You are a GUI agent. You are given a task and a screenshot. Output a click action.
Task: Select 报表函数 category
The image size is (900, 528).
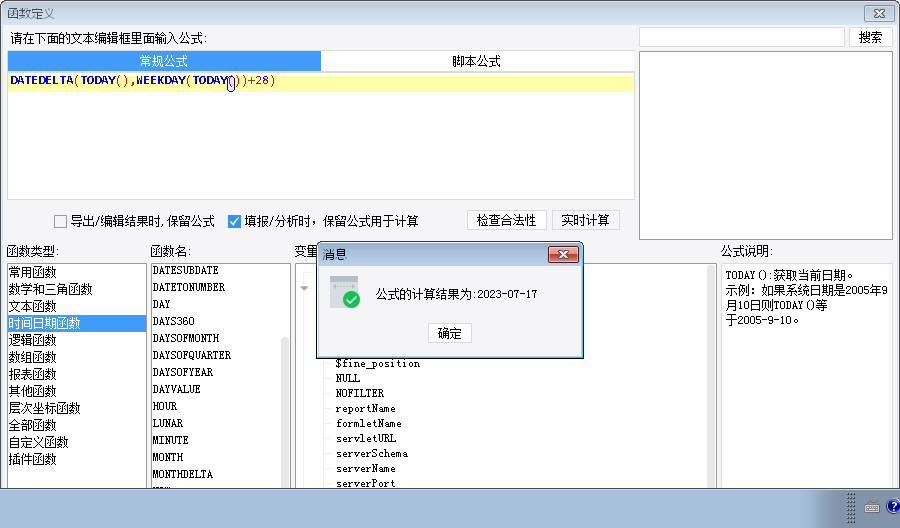point(76,374)
